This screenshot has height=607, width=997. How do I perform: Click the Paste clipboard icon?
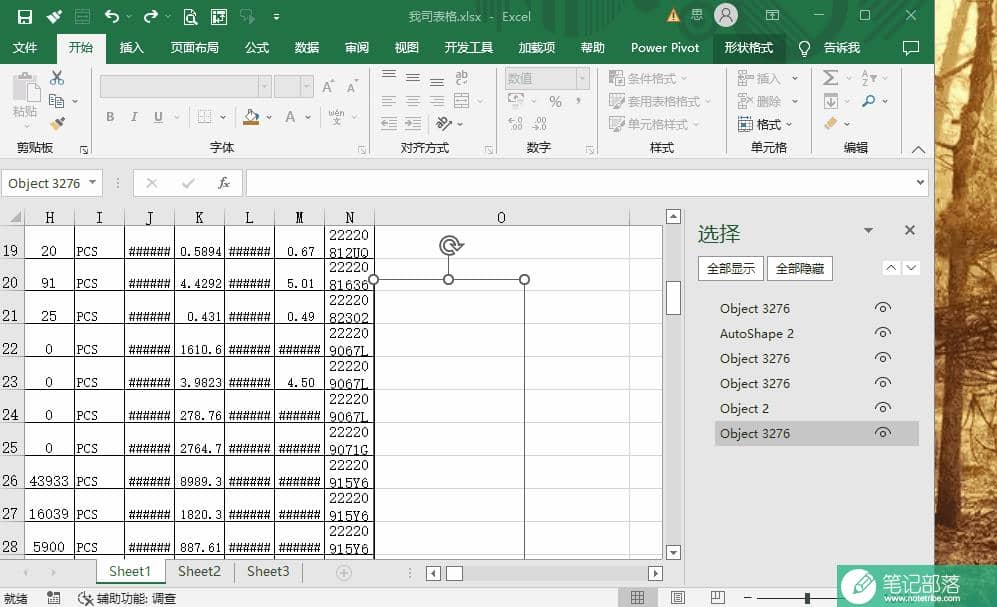(25, 89)
